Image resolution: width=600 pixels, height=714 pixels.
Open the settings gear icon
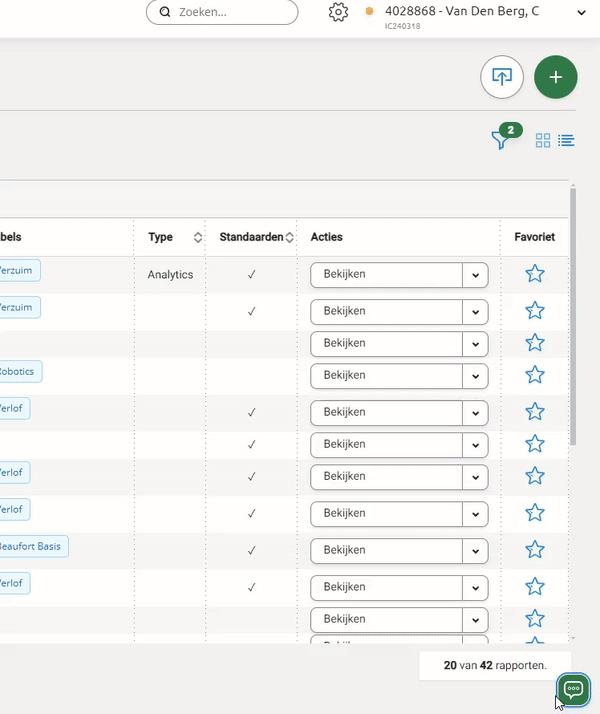pos(338,12)
